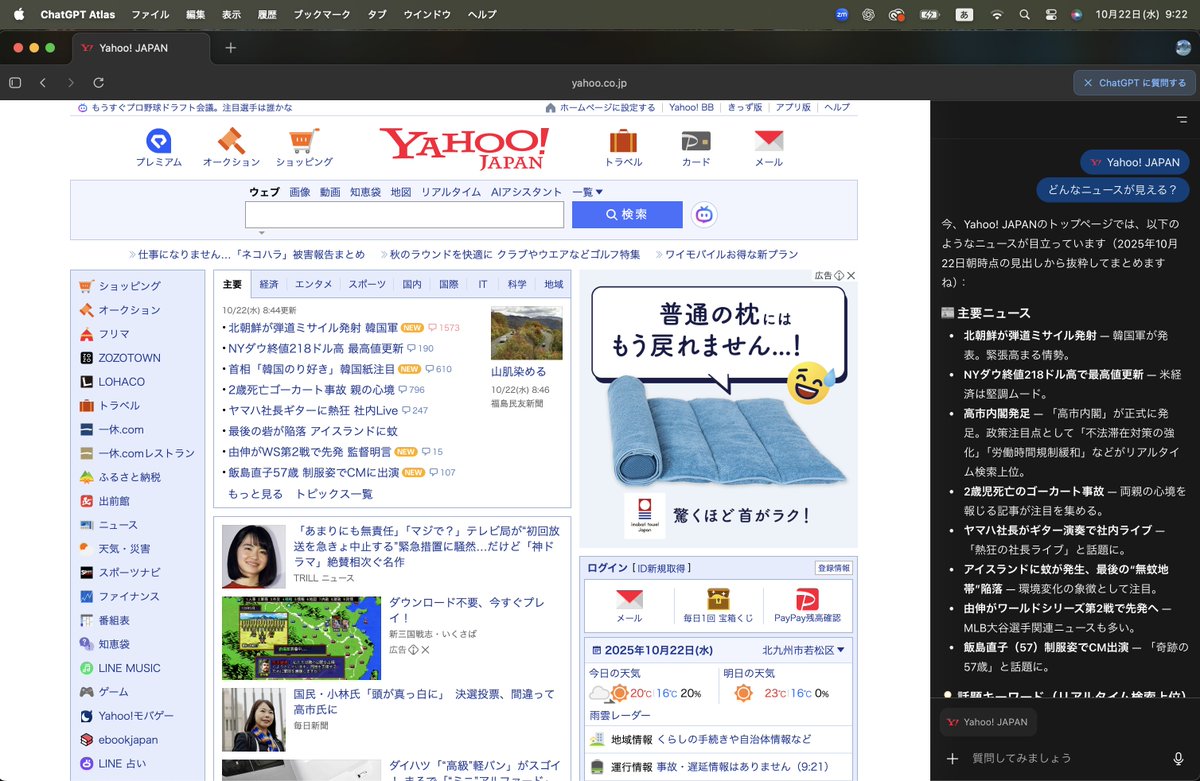Select 画像 search category
This screenshot has width=1200, height=781.
click(300, 192)
